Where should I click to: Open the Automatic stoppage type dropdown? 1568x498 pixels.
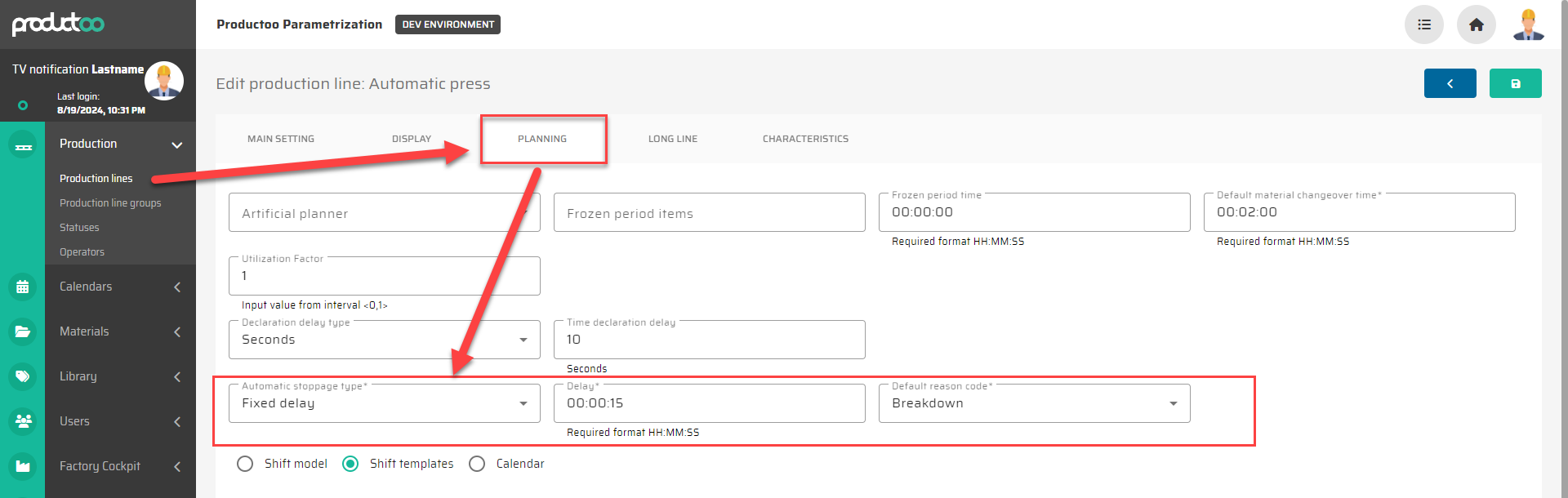pyautogui.click(x=384, y=403)
